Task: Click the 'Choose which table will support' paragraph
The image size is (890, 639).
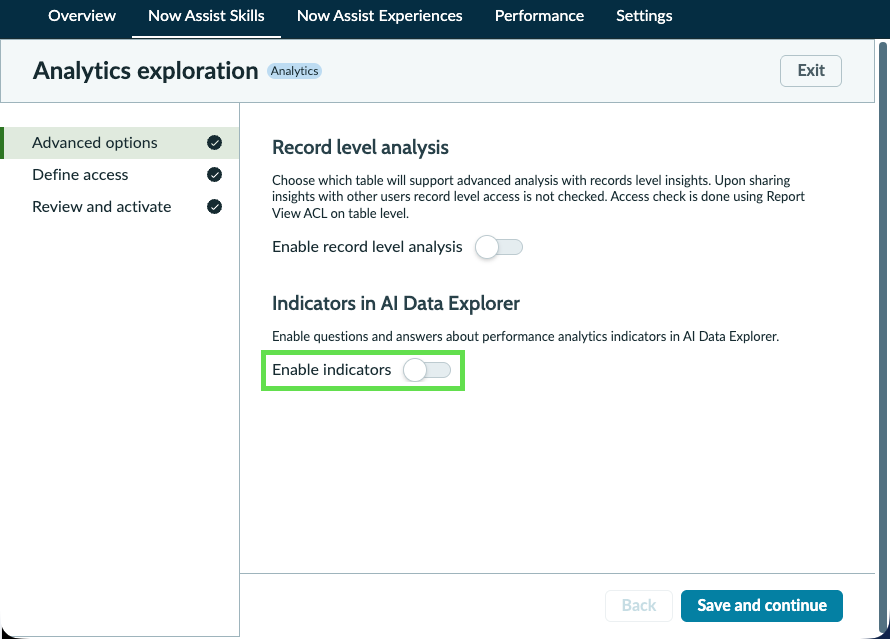Action: pyautogui.click(x=538, y=197)
